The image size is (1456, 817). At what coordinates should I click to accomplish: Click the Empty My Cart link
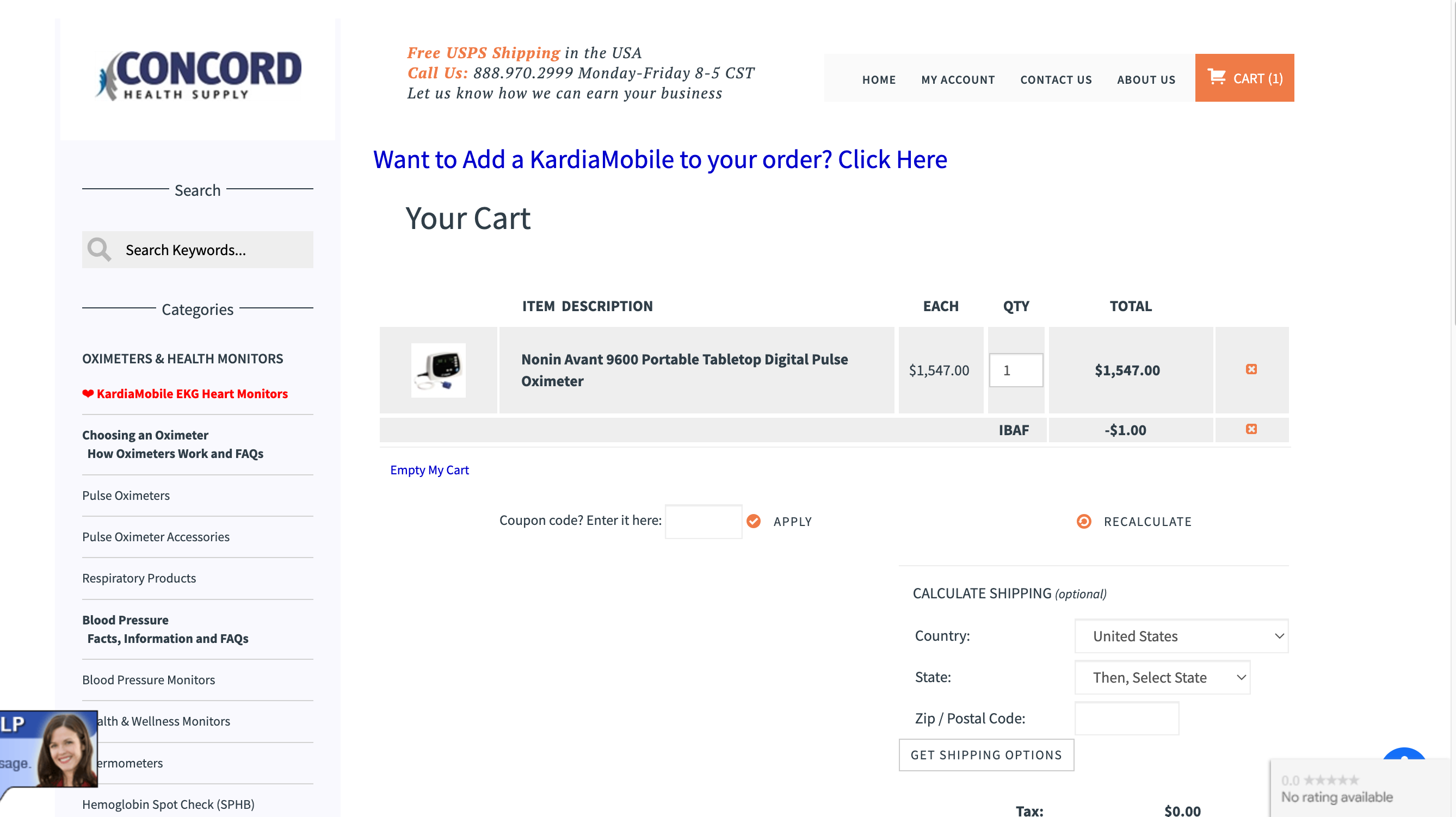429,470
